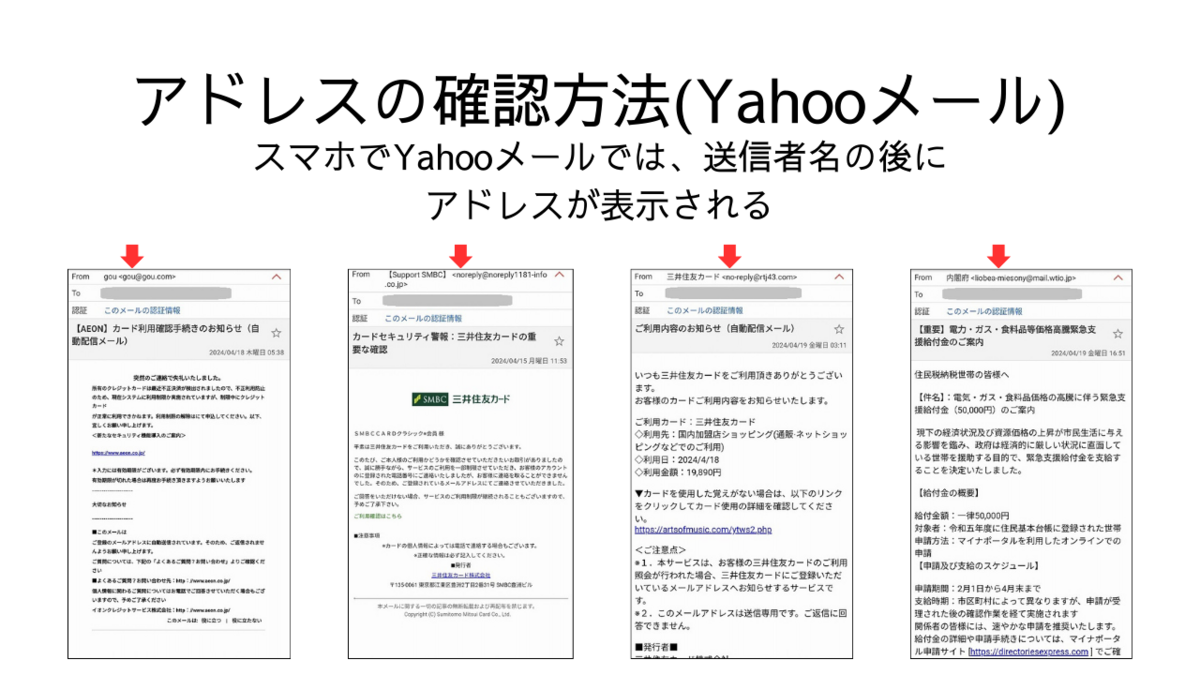Click Copyright Sumitomo Mitsui Card footer text
Screen dimensions: 1200x675
(457, 614)
